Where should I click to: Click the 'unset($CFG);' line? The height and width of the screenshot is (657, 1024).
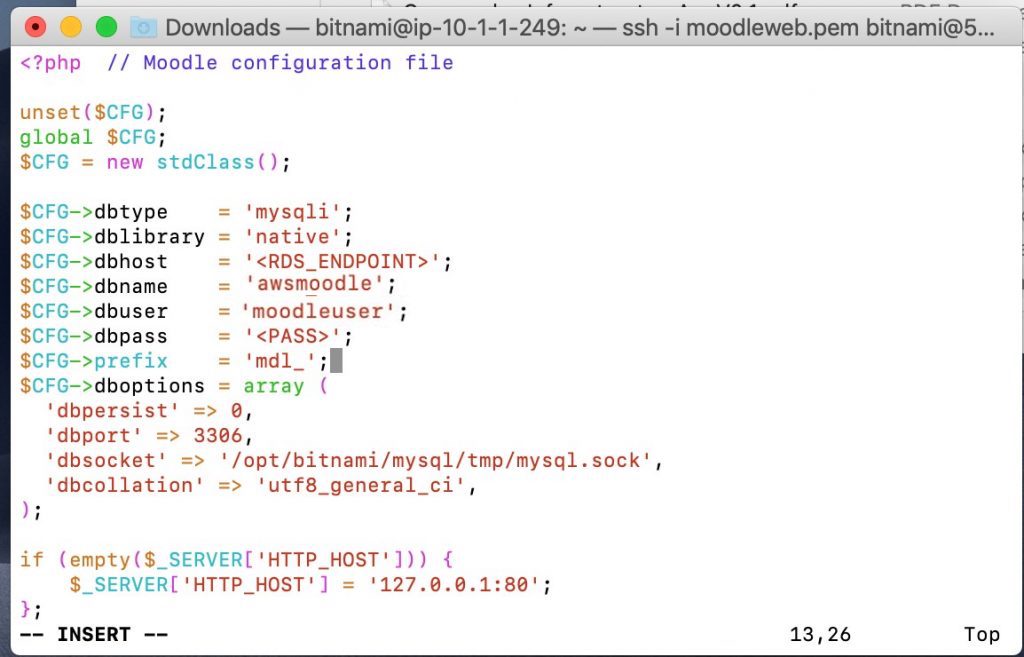[93, 112]
